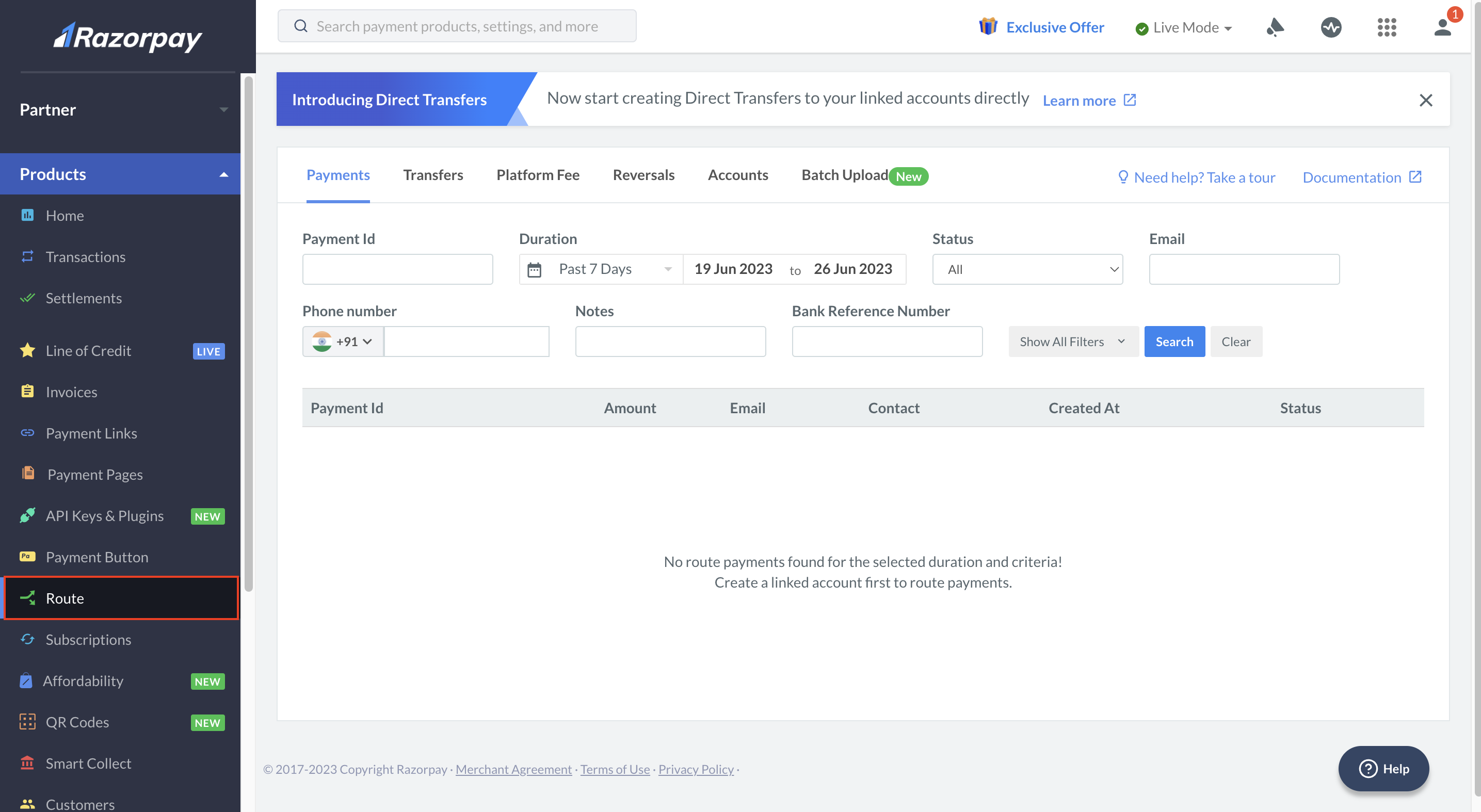Switch to the Transfers tab
Viewport: 1481px width, 812px height.
click(433, 175)
